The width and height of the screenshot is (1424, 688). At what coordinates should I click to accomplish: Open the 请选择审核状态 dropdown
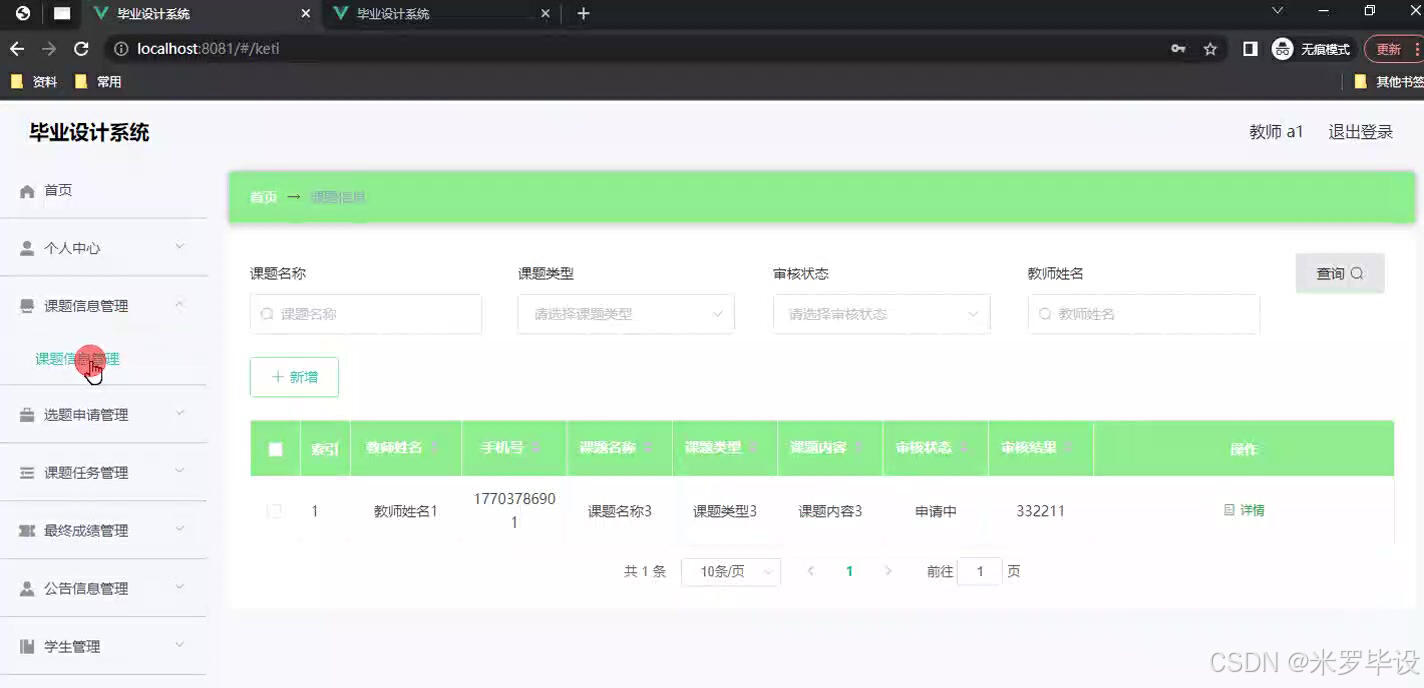point(881,313)
